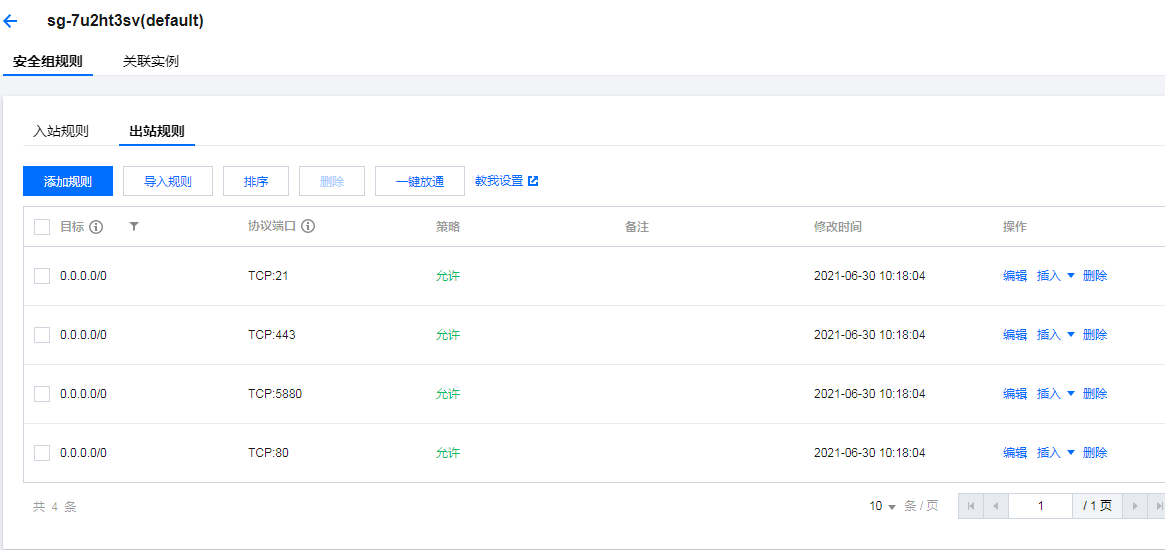Image resolution: width=1165 pixels, height=550 pixels.
Task: Click the page number input field
Action: tap(1040, 506)
